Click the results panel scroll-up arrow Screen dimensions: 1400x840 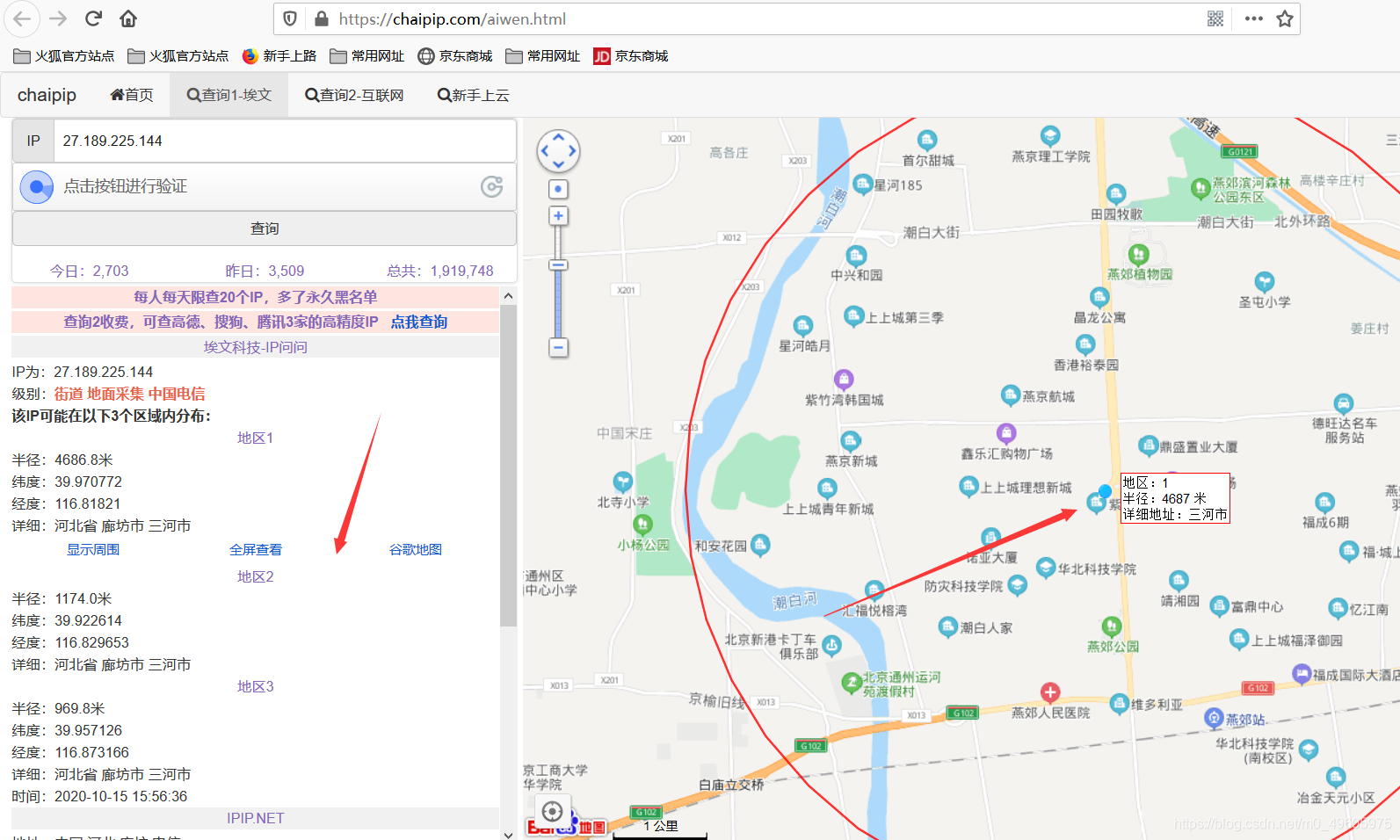point(508,296)
